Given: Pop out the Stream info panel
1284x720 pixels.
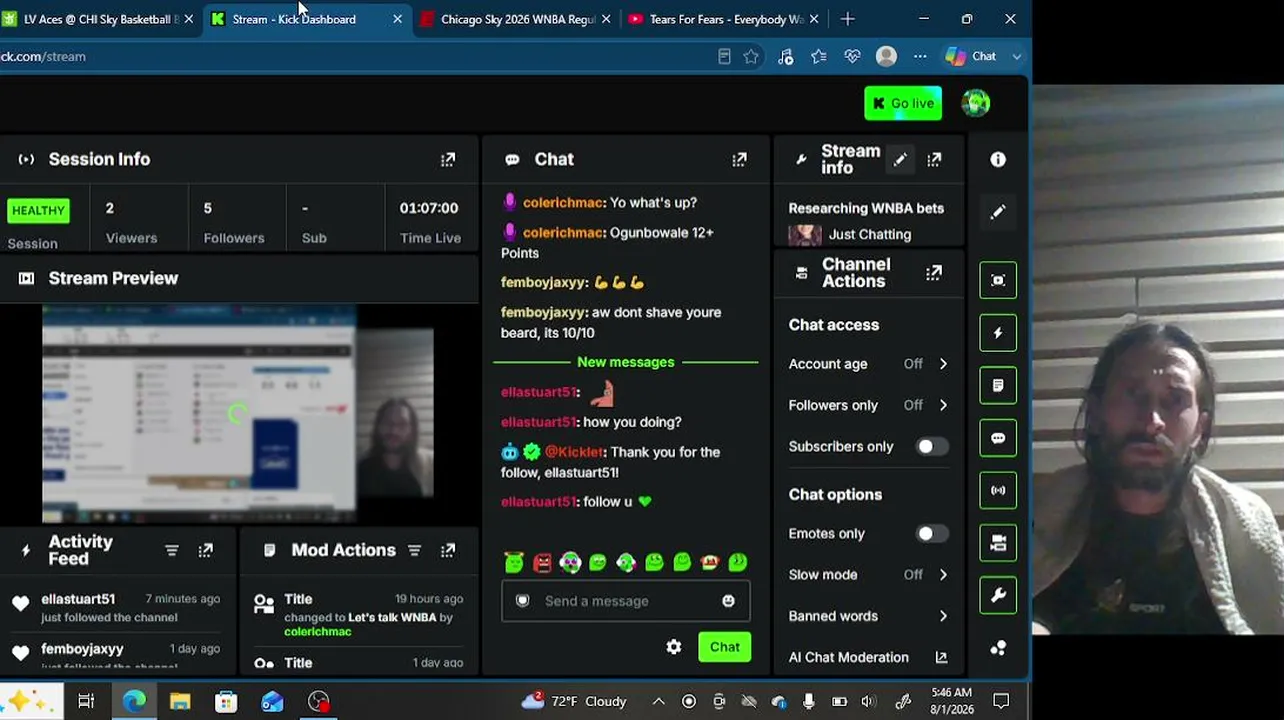Looking at the screenshot, I should (934, 159).
